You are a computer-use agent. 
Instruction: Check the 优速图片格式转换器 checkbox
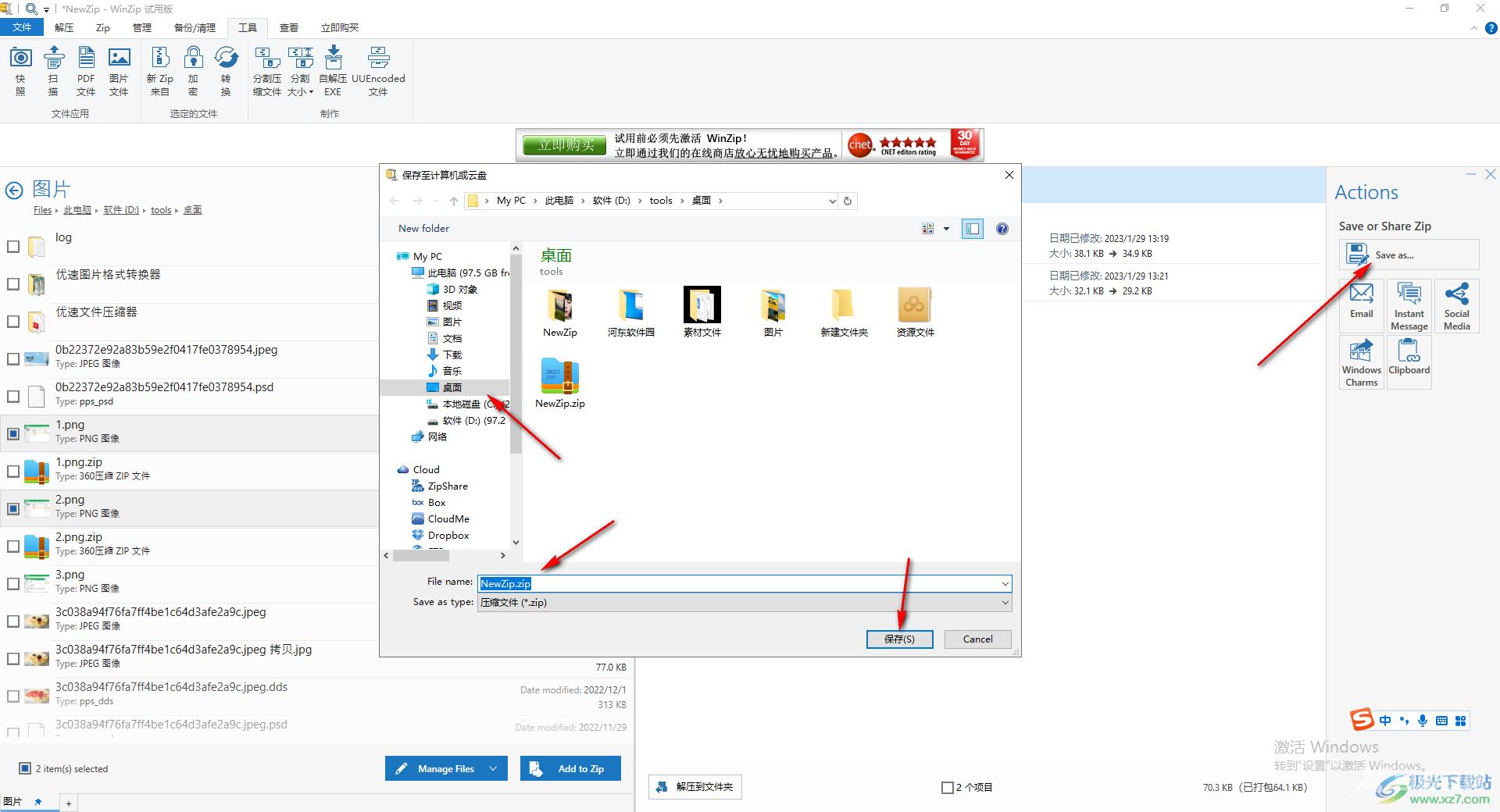[13, 284]
